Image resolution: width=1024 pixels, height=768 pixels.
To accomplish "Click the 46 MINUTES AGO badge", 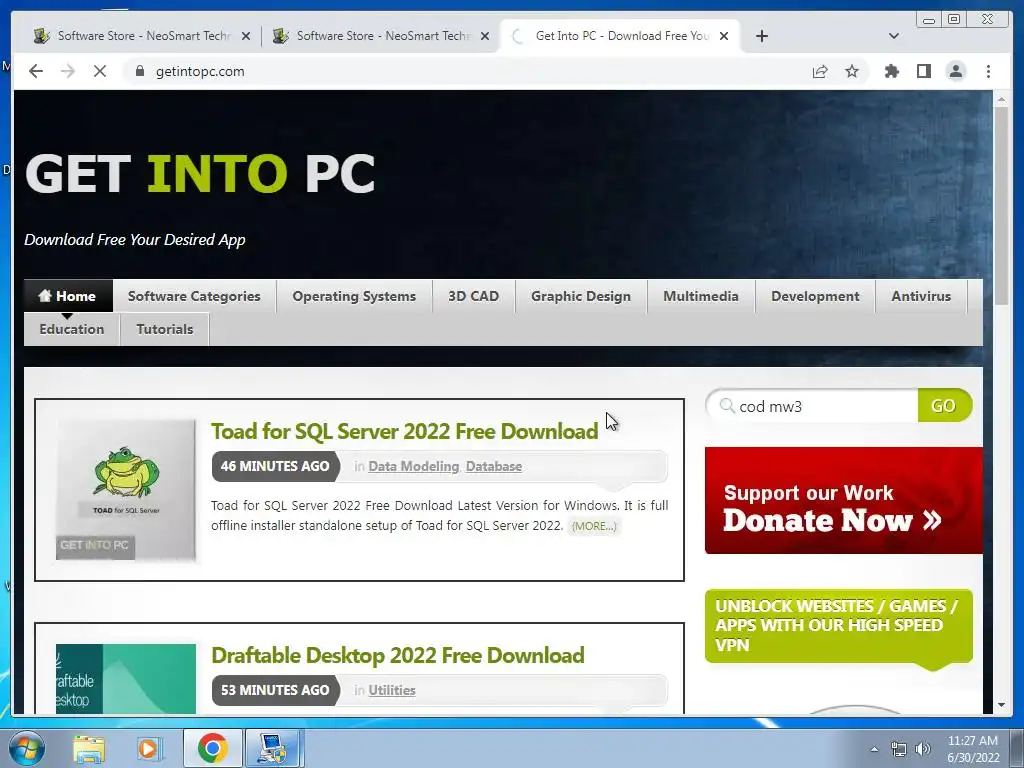I will tap(275, 466).
